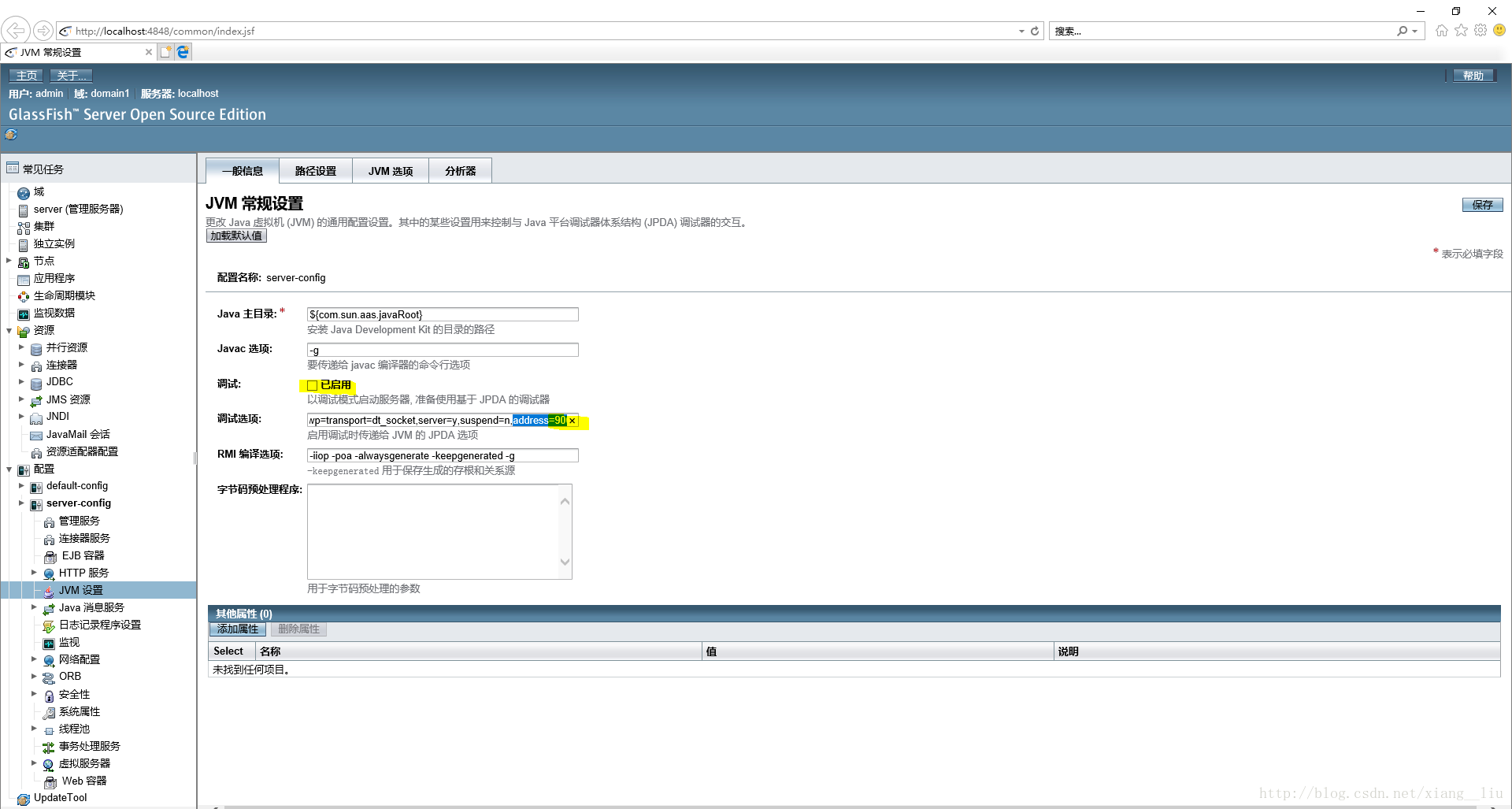Click the Edge icon next to tab
The image size is (1512, 809).
(183, 52)
